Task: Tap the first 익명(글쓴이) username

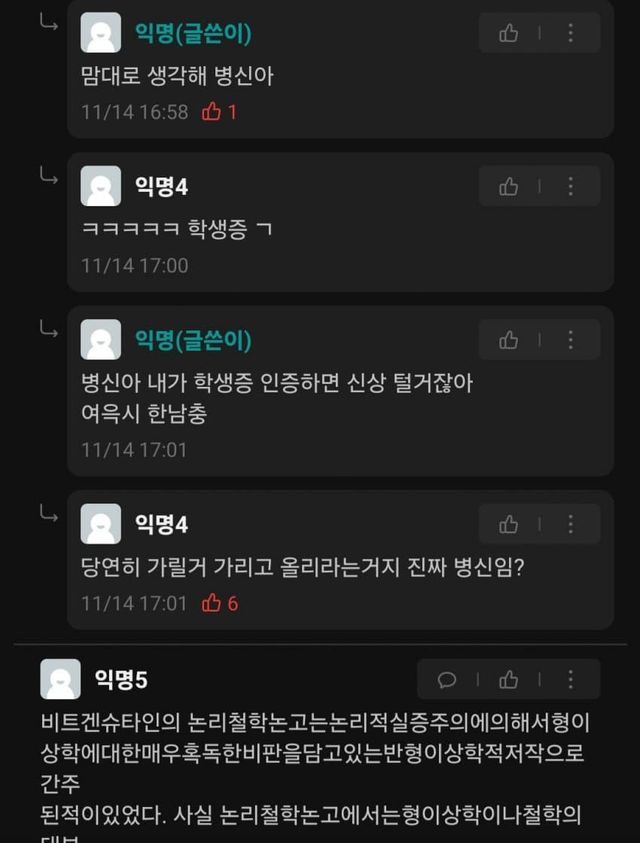Action: 193,33
